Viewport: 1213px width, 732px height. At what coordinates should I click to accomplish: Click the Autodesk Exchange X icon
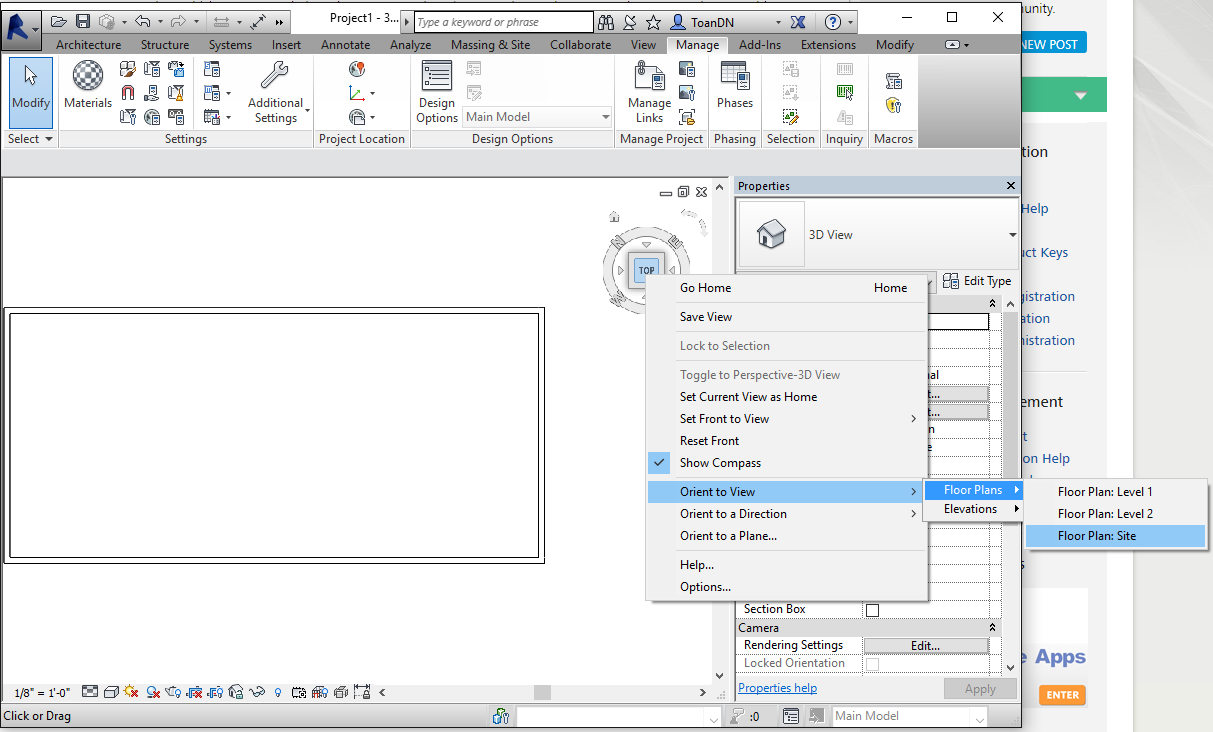click(798, 21)
